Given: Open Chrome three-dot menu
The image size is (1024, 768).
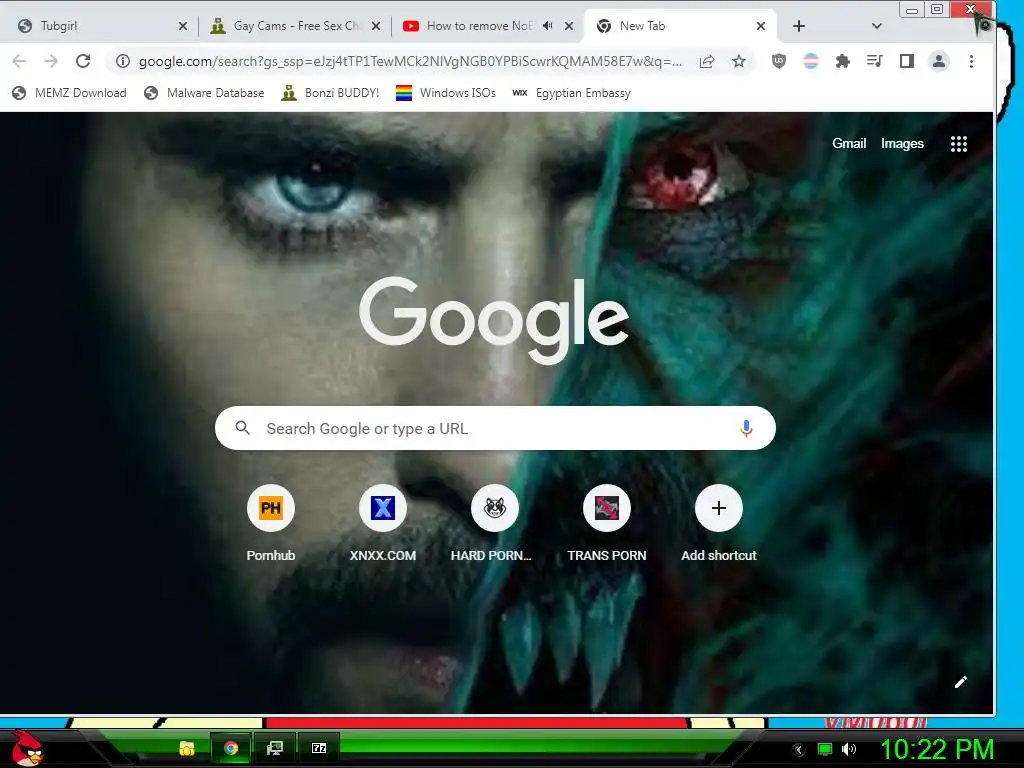Looking at the screenshot, I should click(971, 61).
